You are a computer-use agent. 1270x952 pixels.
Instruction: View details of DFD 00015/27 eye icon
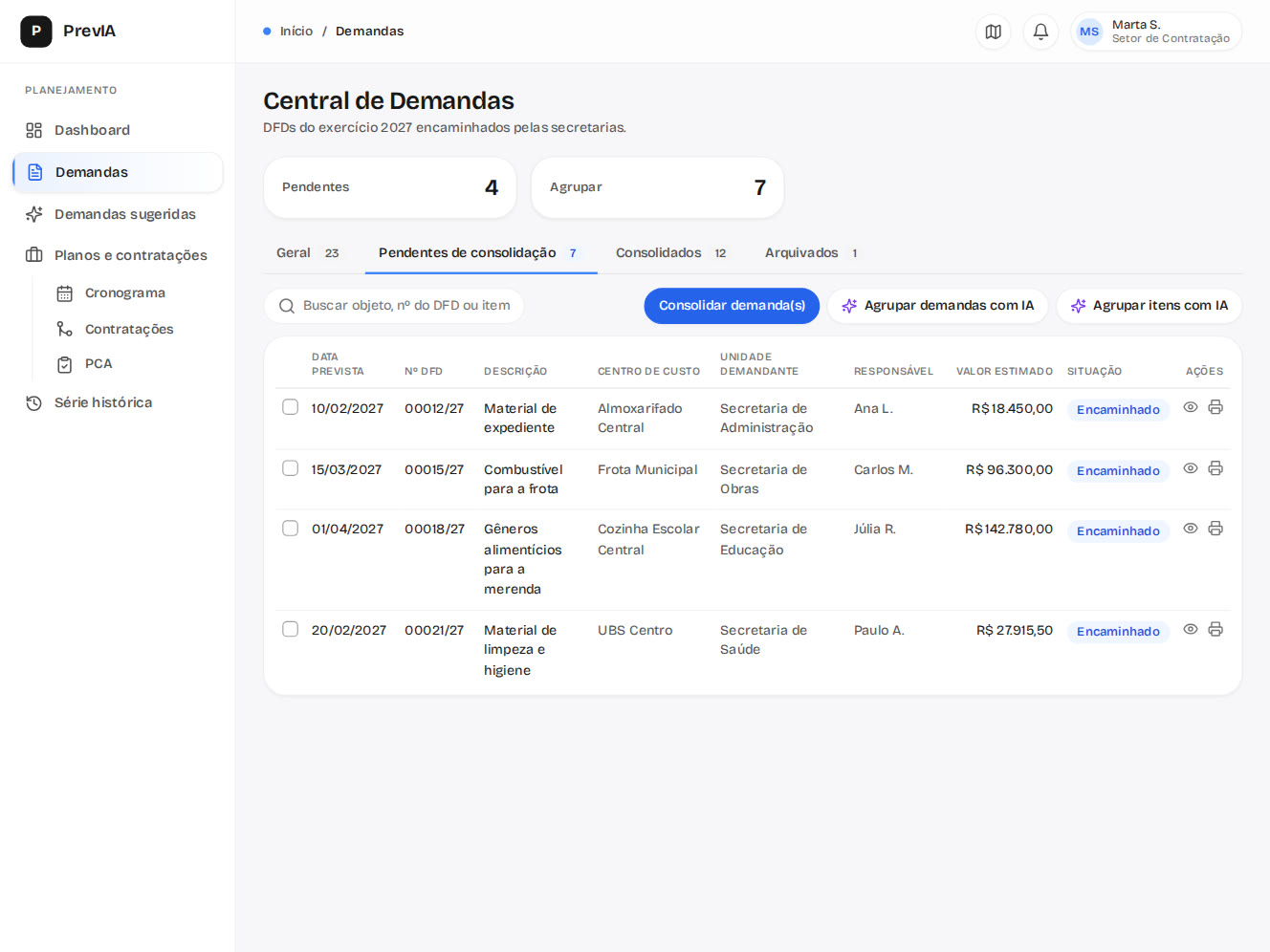click(x=1191, y=468)
